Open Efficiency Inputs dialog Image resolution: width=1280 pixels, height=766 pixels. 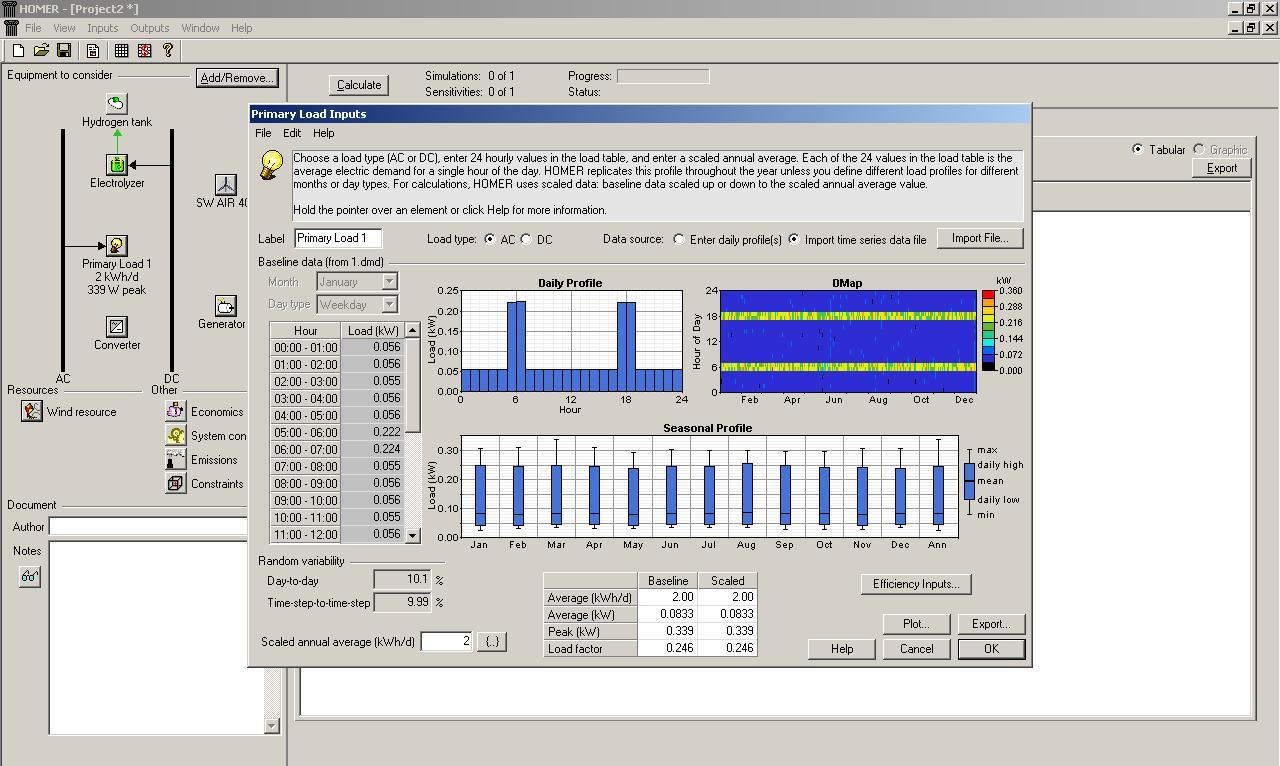tap(916, 584)
